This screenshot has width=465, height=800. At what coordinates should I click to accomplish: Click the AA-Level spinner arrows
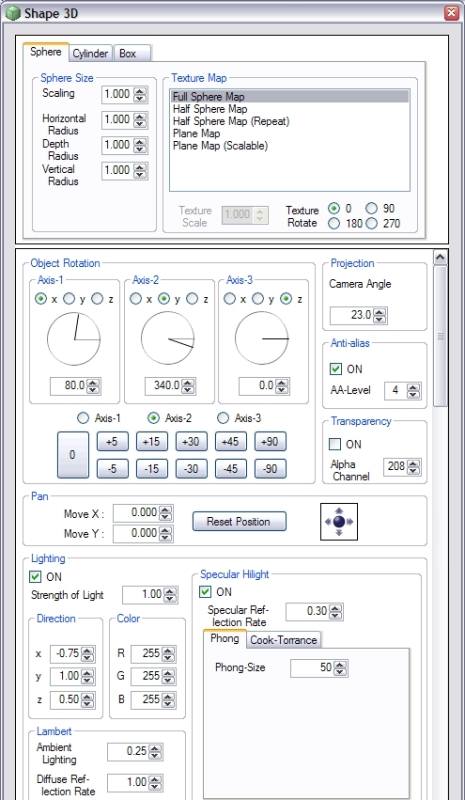pos(414,391)
